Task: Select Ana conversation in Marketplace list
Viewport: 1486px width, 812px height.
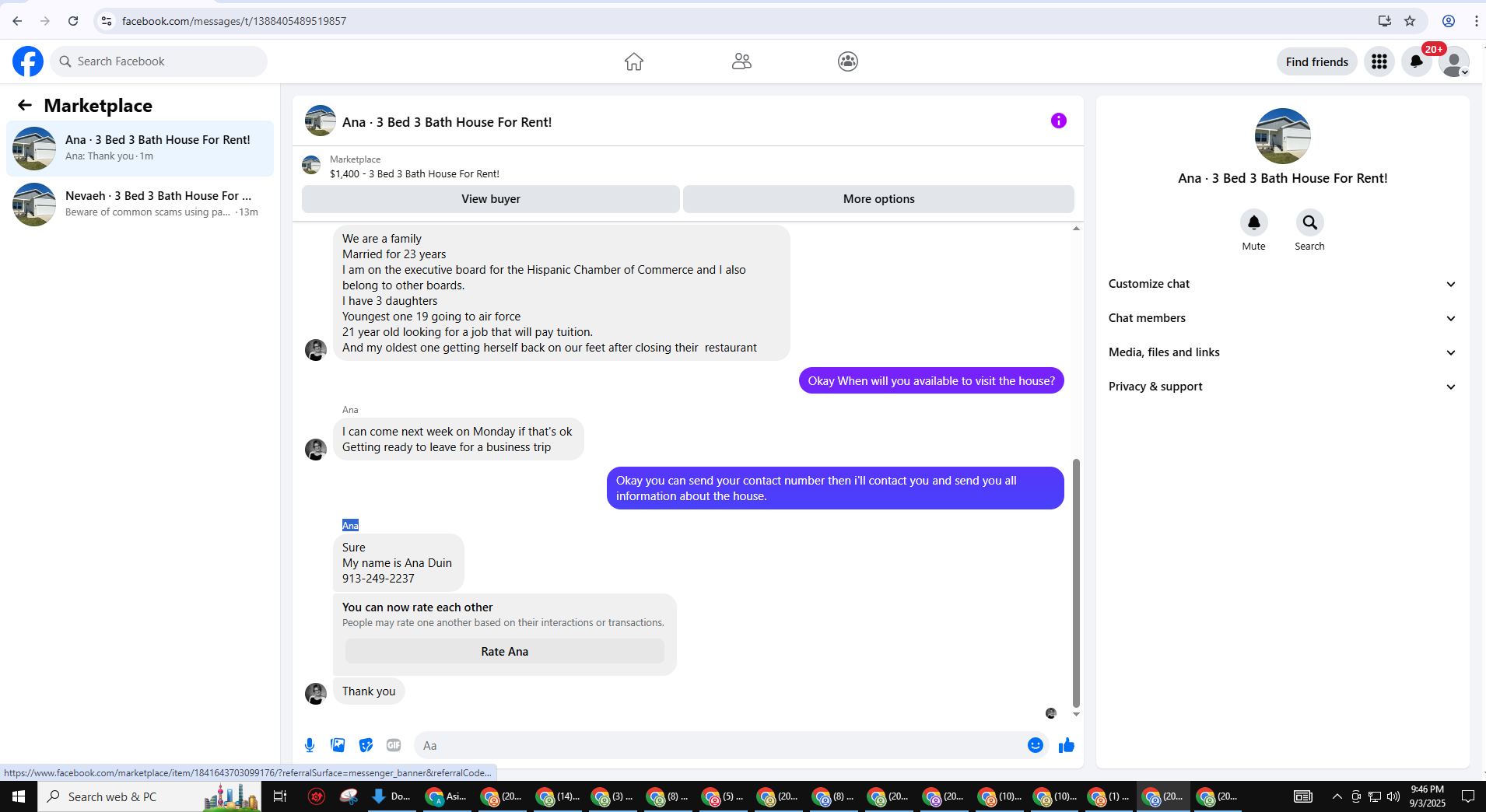Action: (x=140, y=149)
